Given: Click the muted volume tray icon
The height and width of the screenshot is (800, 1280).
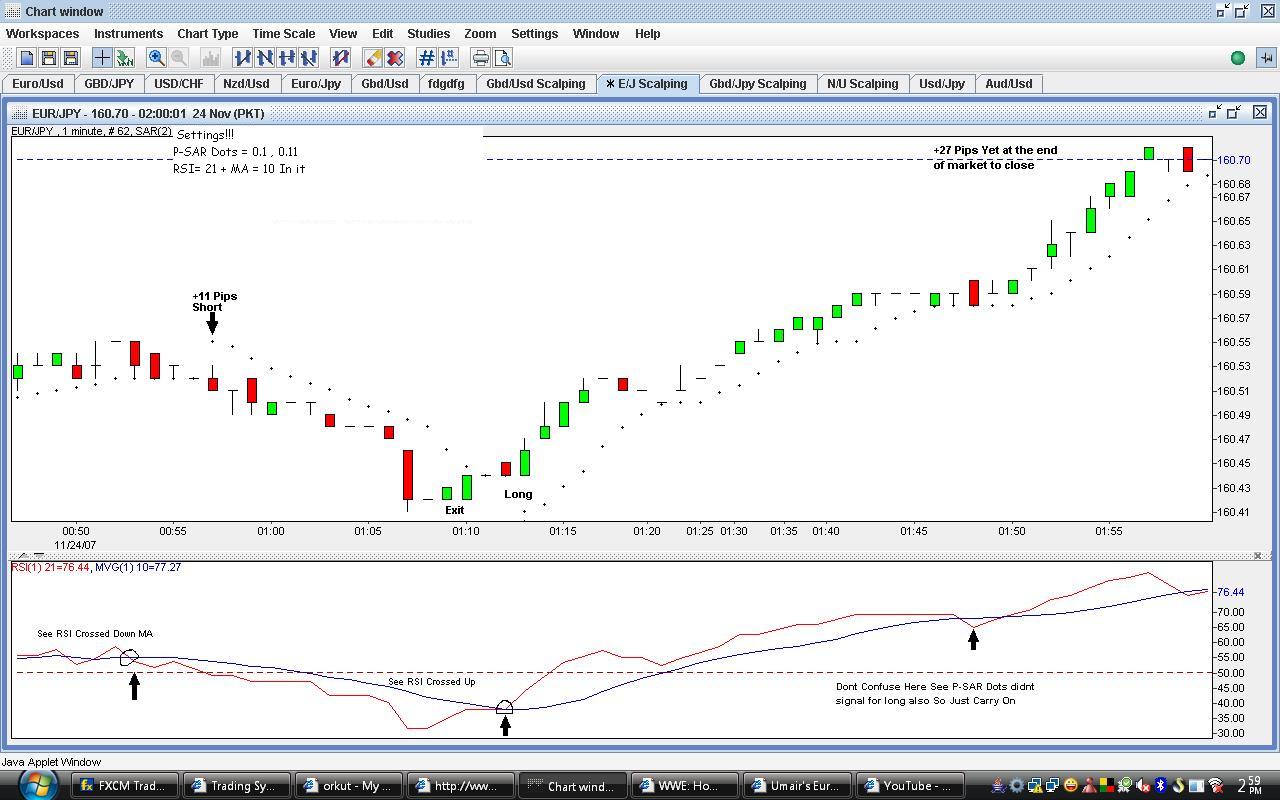Looking at the screenshot, I should [1143, 786].
